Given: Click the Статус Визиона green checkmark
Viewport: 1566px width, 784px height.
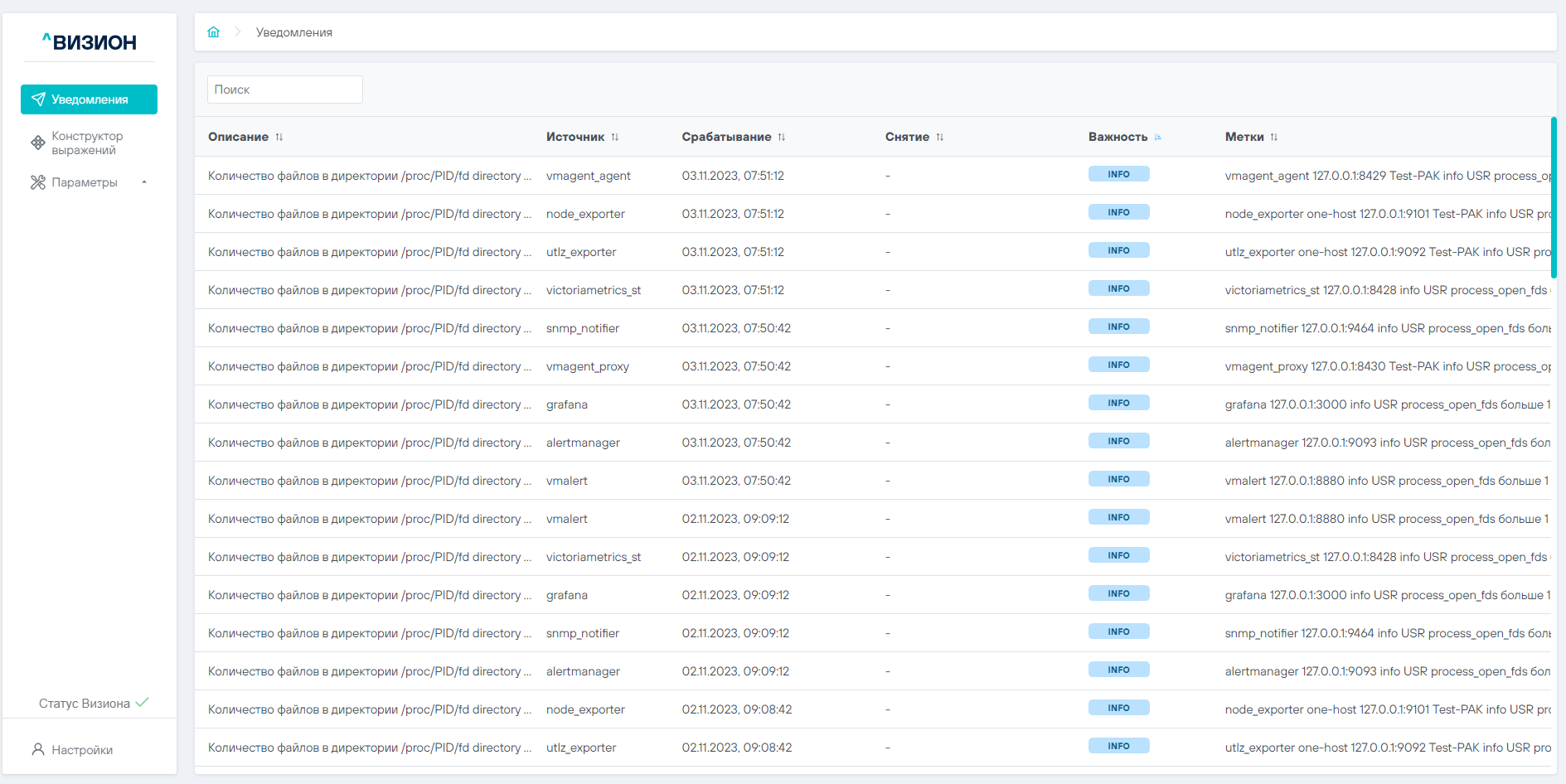Looking at the screenshot, I should (143, 703).
